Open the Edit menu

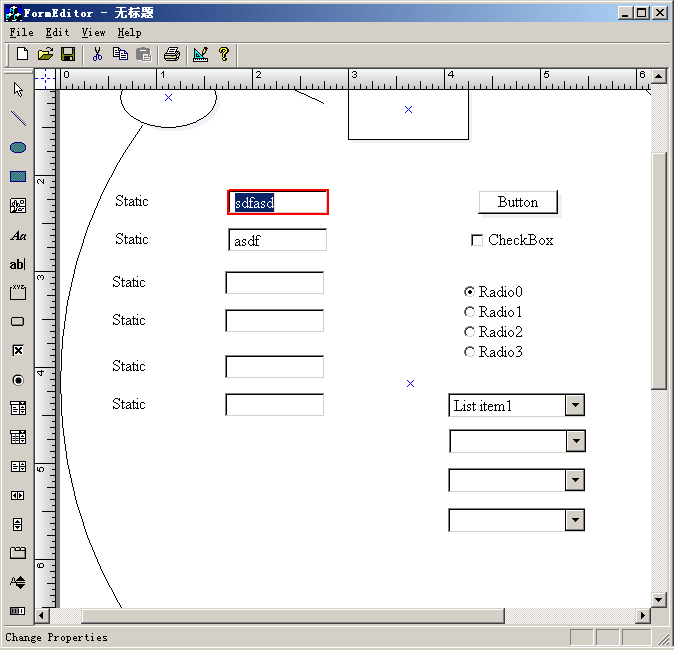[x=57, y=33]
